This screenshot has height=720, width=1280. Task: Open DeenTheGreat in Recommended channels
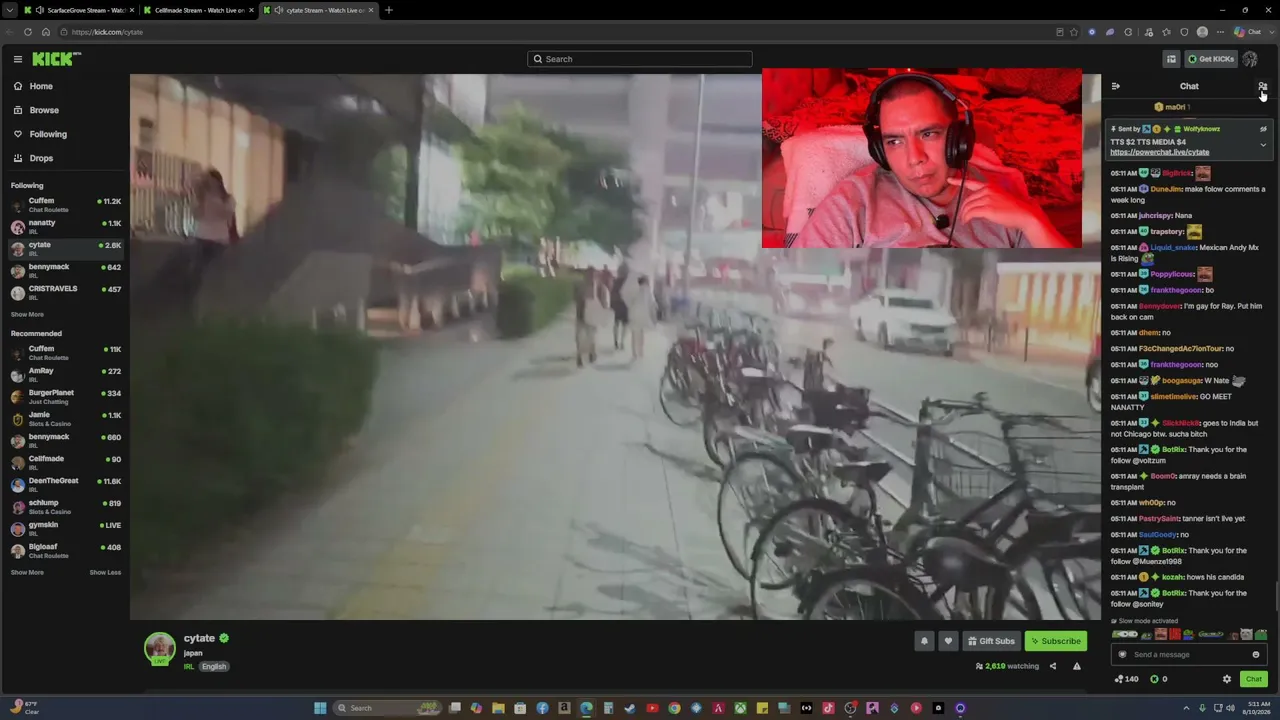pyautogui.click(x=66, y=485)
